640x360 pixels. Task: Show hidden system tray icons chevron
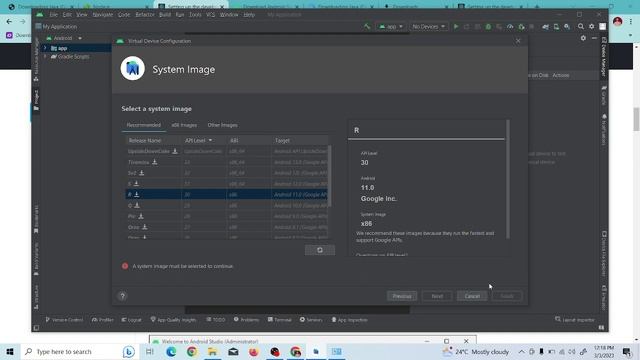click(521, 351)
